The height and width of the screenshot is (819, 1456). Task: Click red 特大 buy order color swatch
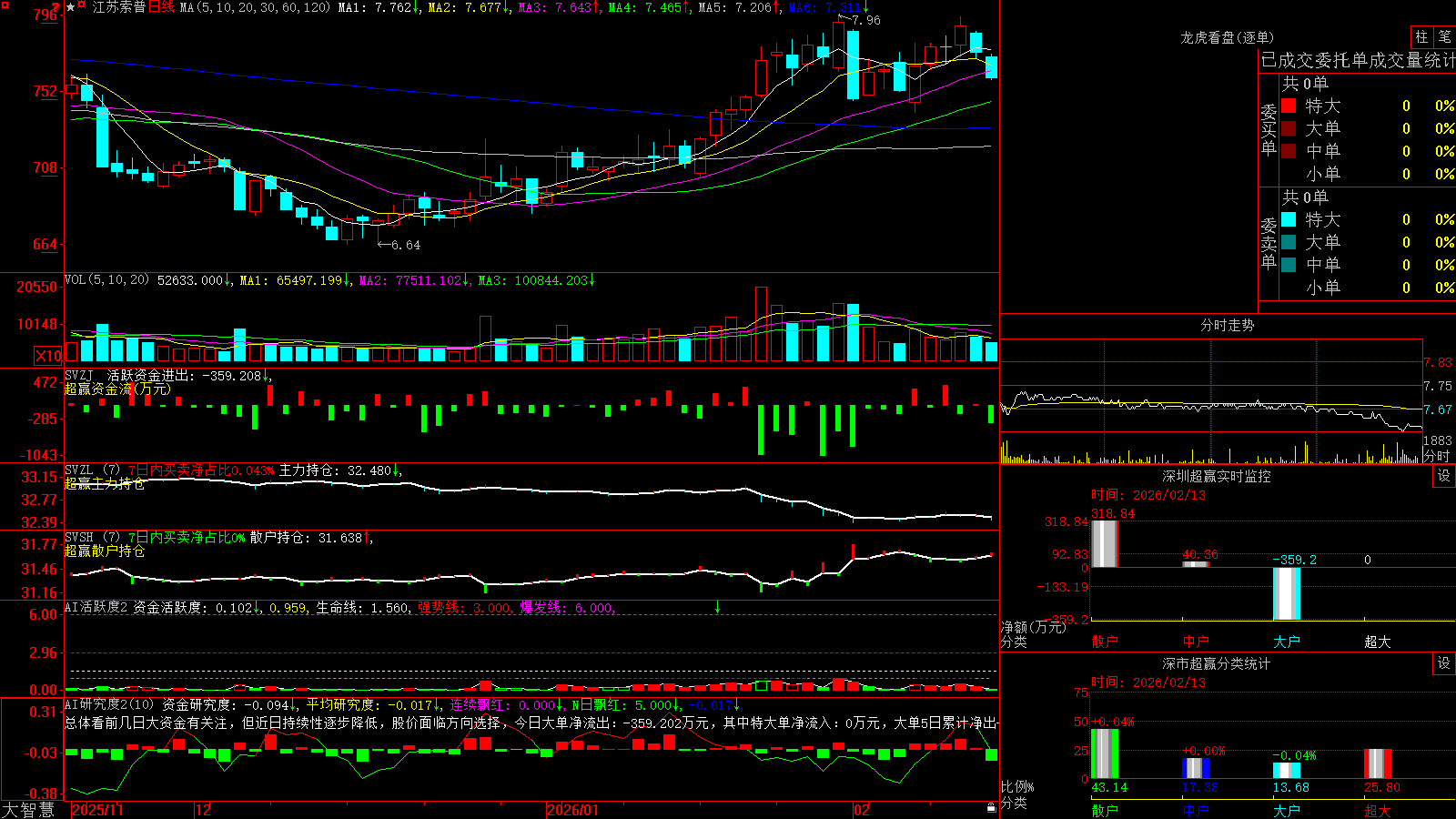pos(1289,106)
